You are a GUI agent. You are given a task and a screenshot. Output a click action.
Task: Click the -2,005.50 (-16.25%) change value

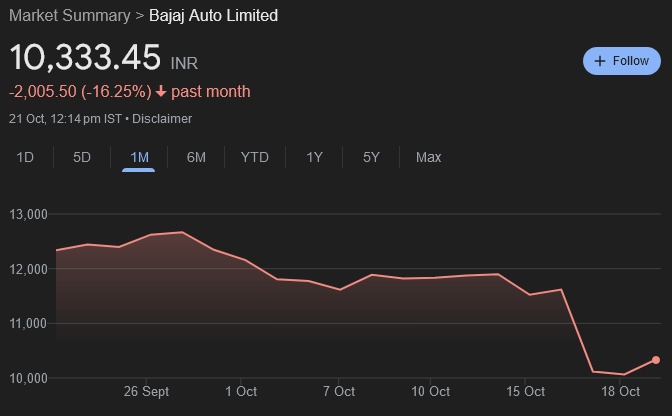[80, 92]
